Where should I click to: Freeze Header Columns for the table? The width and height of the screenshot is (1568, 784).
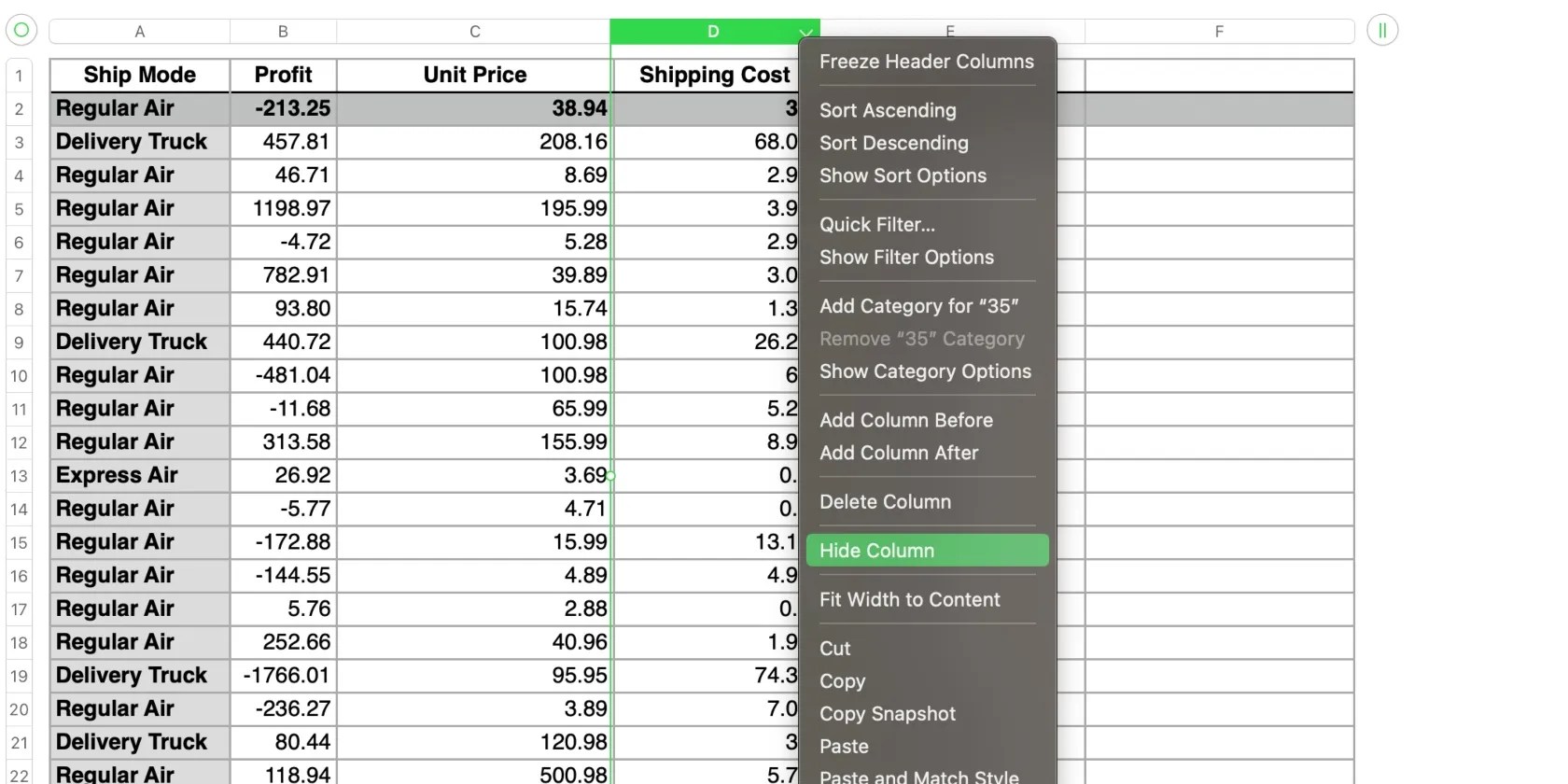926,62
